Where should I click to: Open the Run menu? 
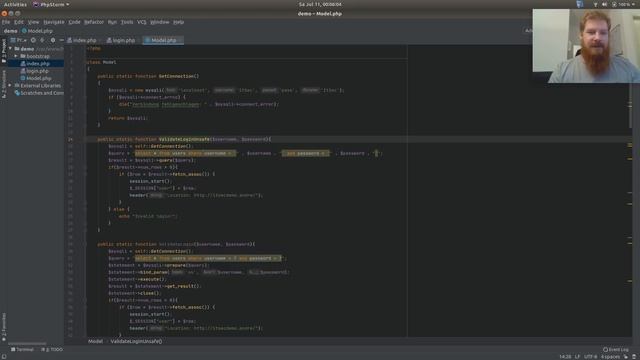[112, 22]
